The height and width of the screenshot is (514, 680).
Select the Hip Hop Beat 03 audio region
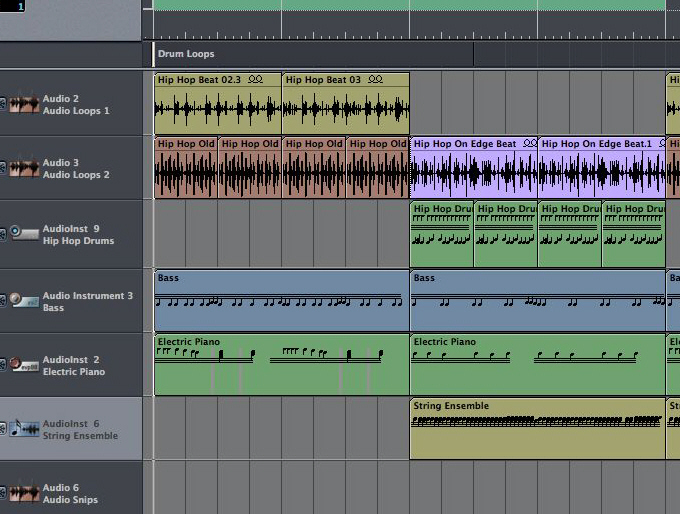point(346,104)
